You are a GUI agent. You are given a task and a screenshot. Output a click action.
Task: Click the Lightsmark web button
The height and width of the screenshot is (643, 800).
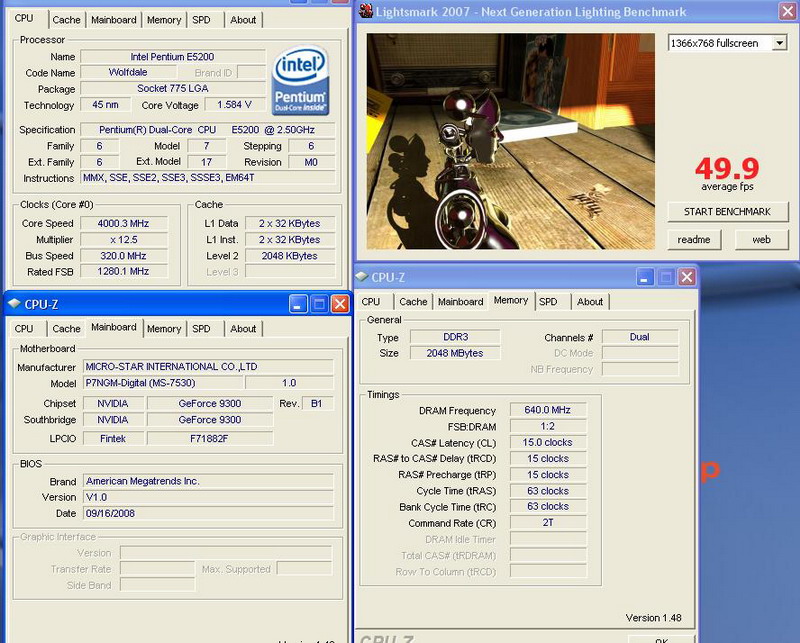761,239
